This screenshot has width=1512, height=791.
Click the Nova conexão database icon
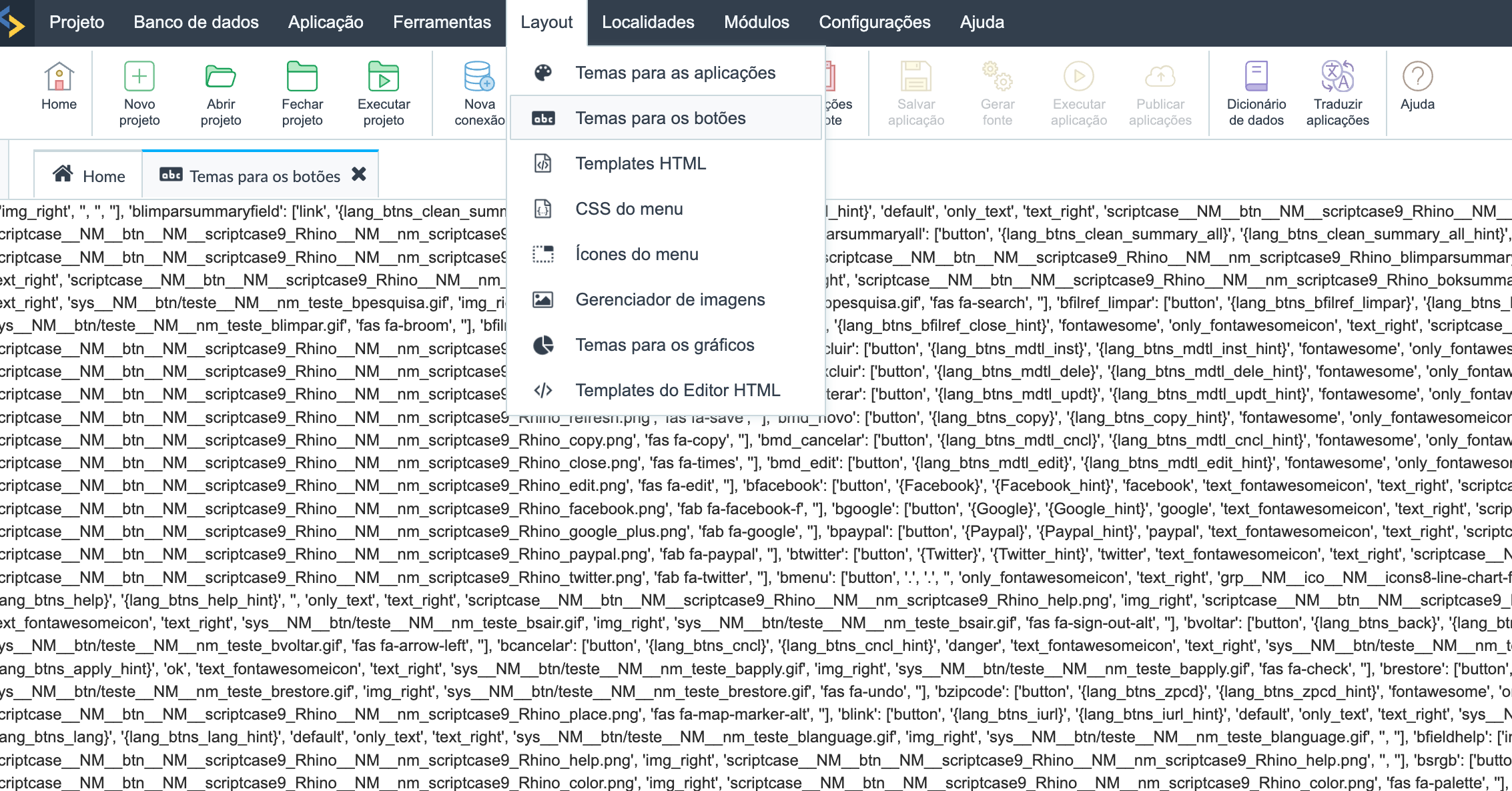[x=479, y=77]
